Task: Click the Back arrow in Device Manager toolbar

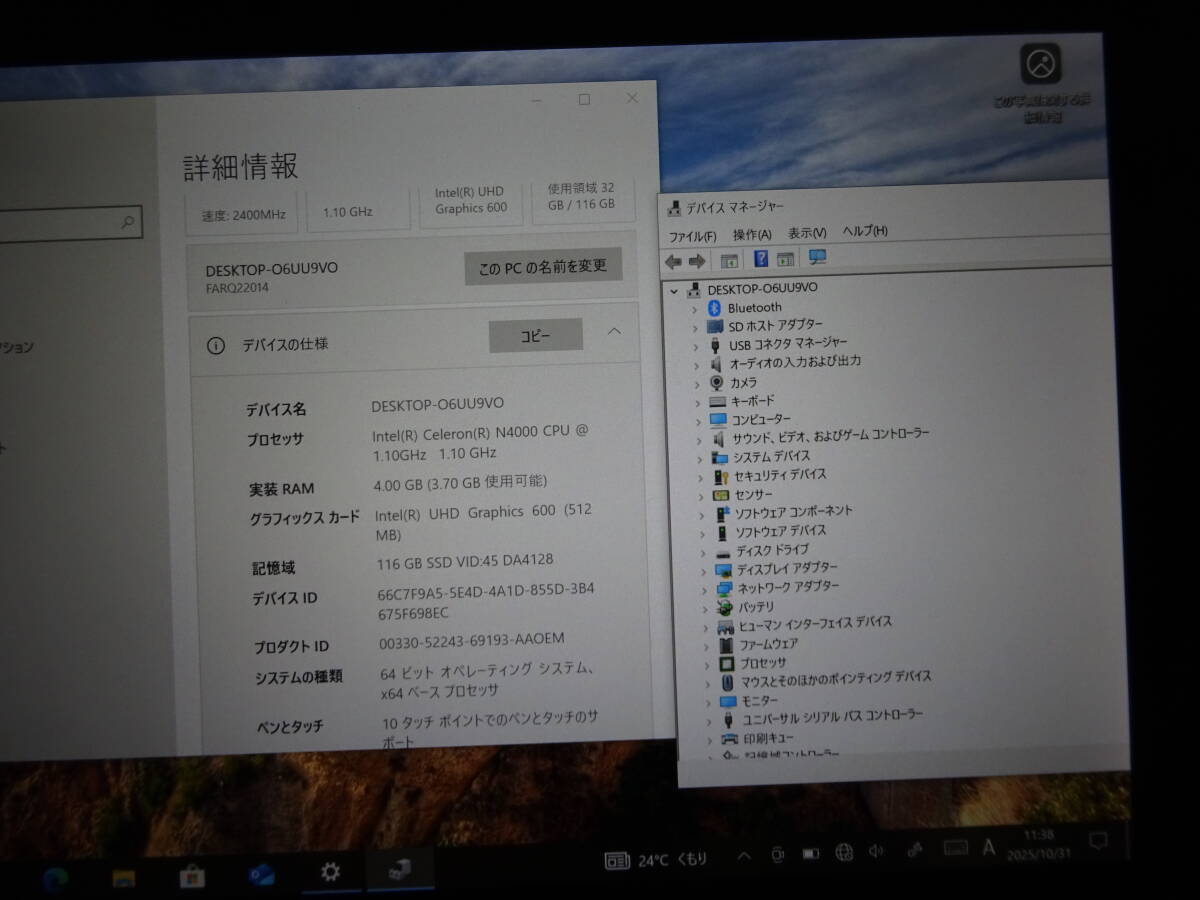Action: [x=673, y=261]
